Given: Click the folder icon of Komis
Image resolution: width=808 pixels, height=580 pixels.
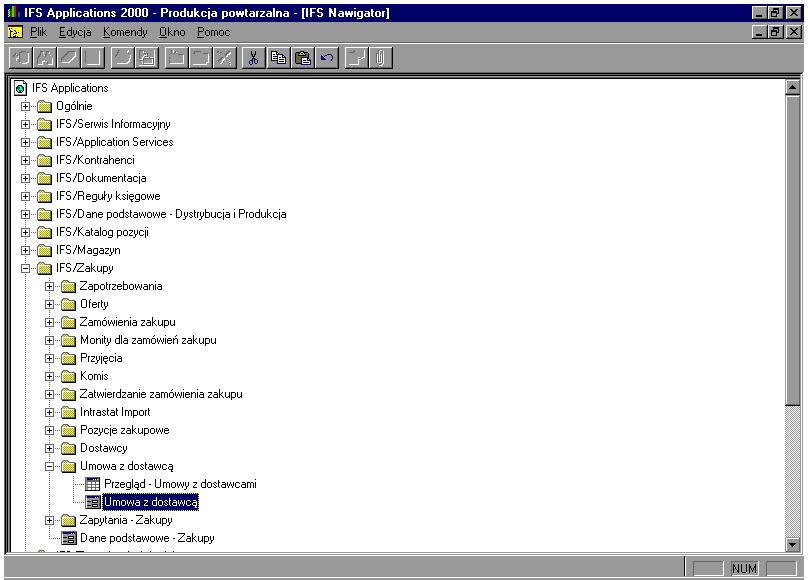Looking at the screenshot, I should click(x=69, y=376).
